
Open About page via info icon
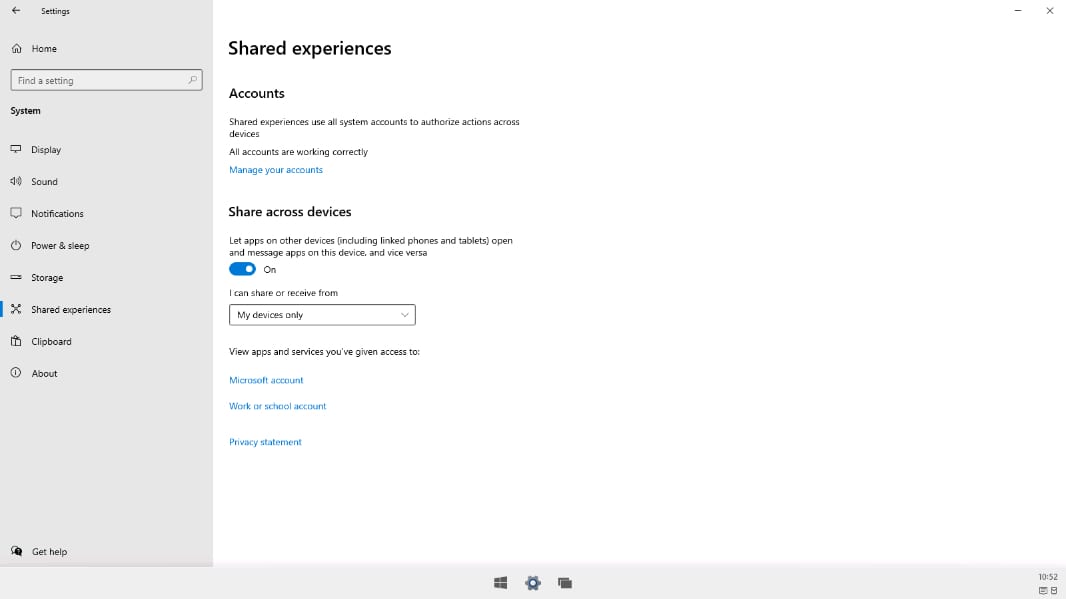coord(16,373)
